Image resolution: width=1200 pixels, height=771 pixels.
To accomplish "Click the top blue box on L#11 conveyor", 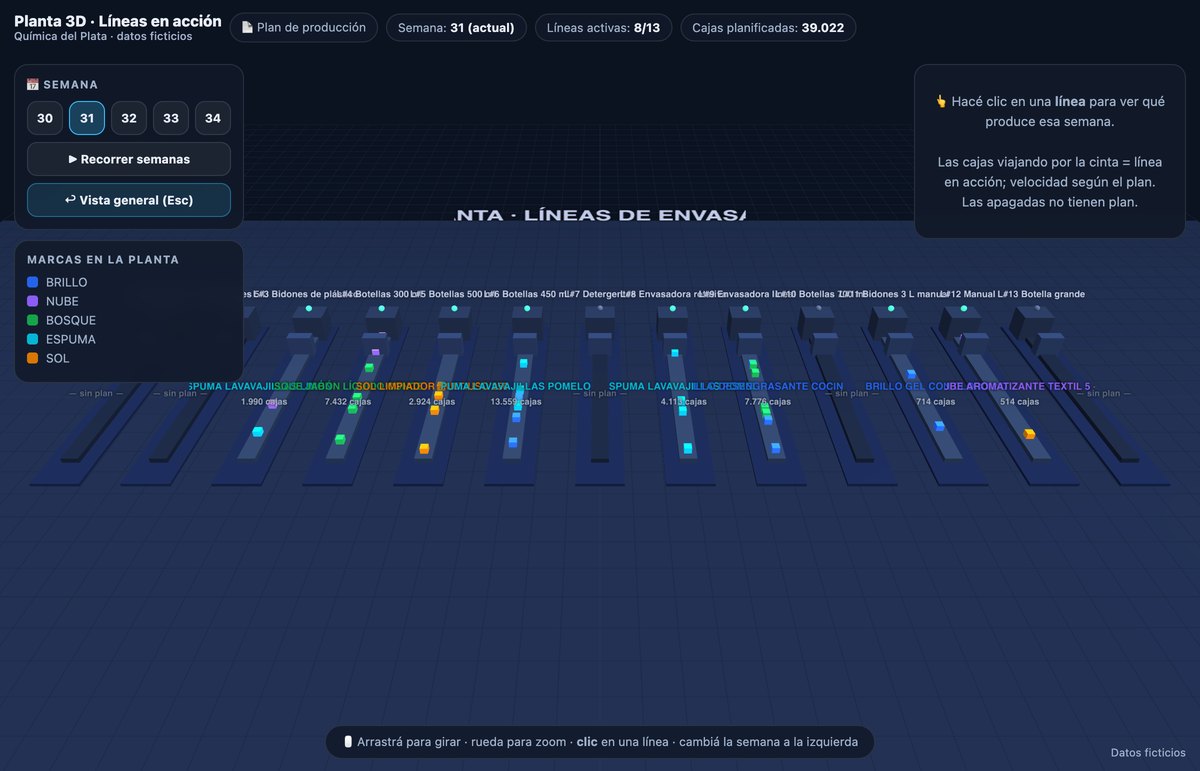I will [911, 374].
